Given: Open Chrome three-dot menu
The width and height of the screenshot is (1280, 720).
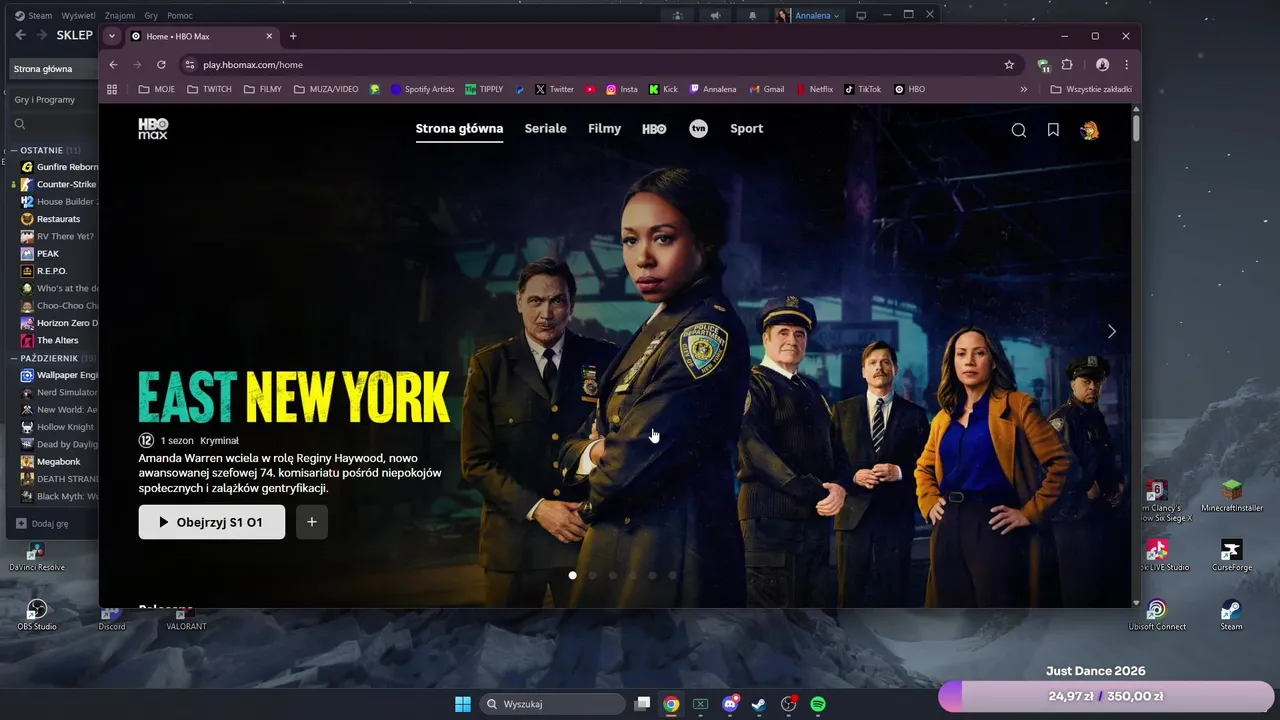Looking at the screenshot, I should (x=1126, y=64).
